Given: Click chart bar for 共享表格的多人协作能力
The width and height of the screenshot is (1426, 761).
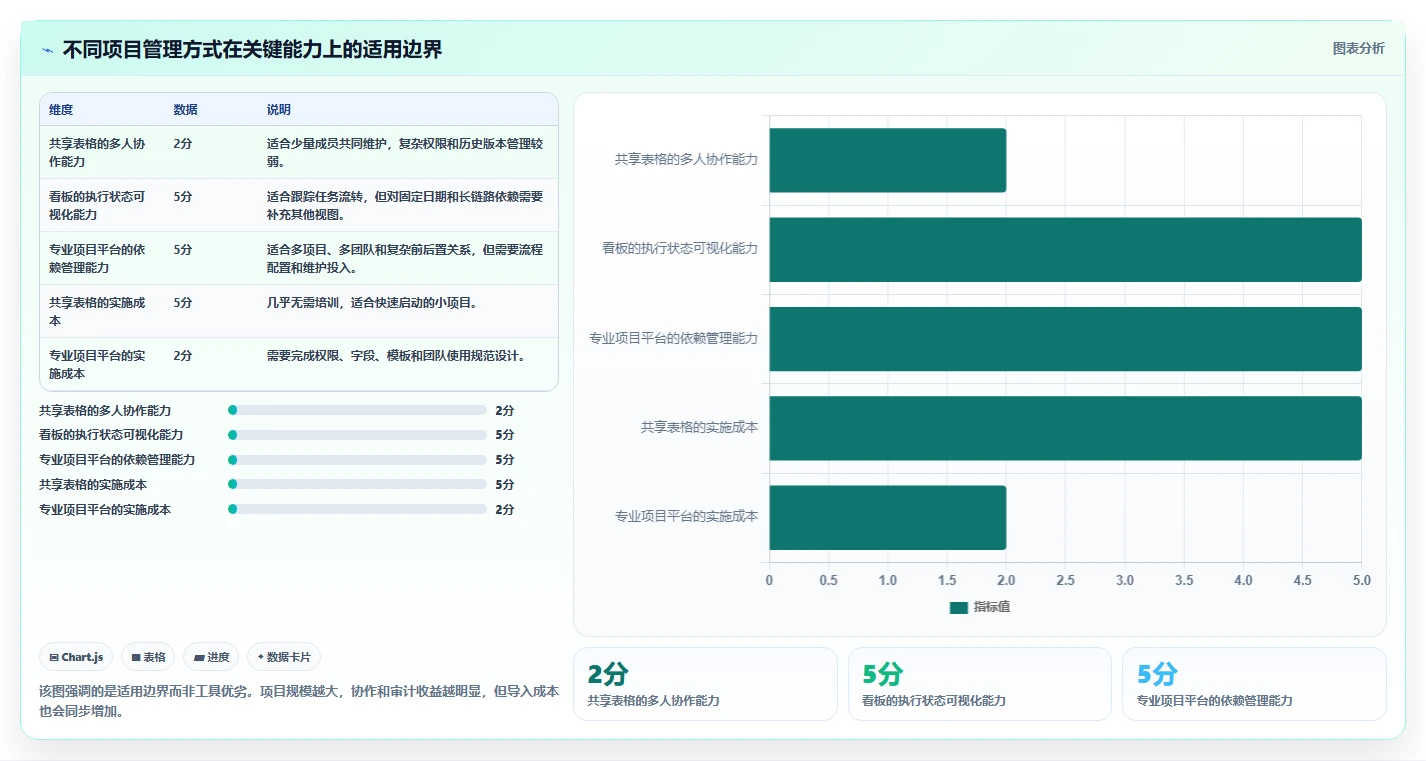Looking at the screenshot, I should [x=887, y=160].
